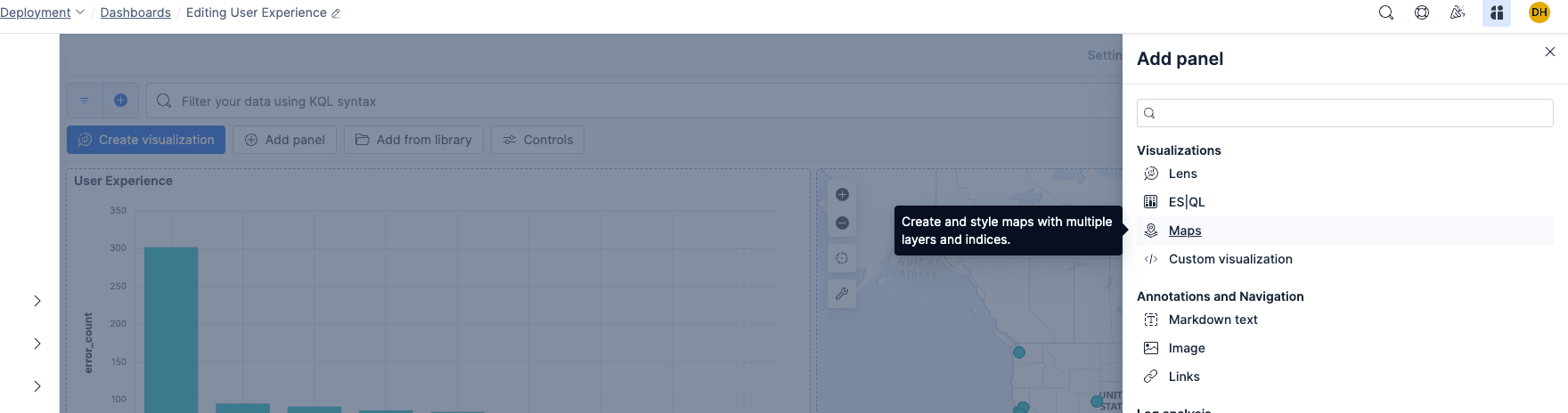Click the DH user avatar

pyautogui.click(x=1539, y=12)
